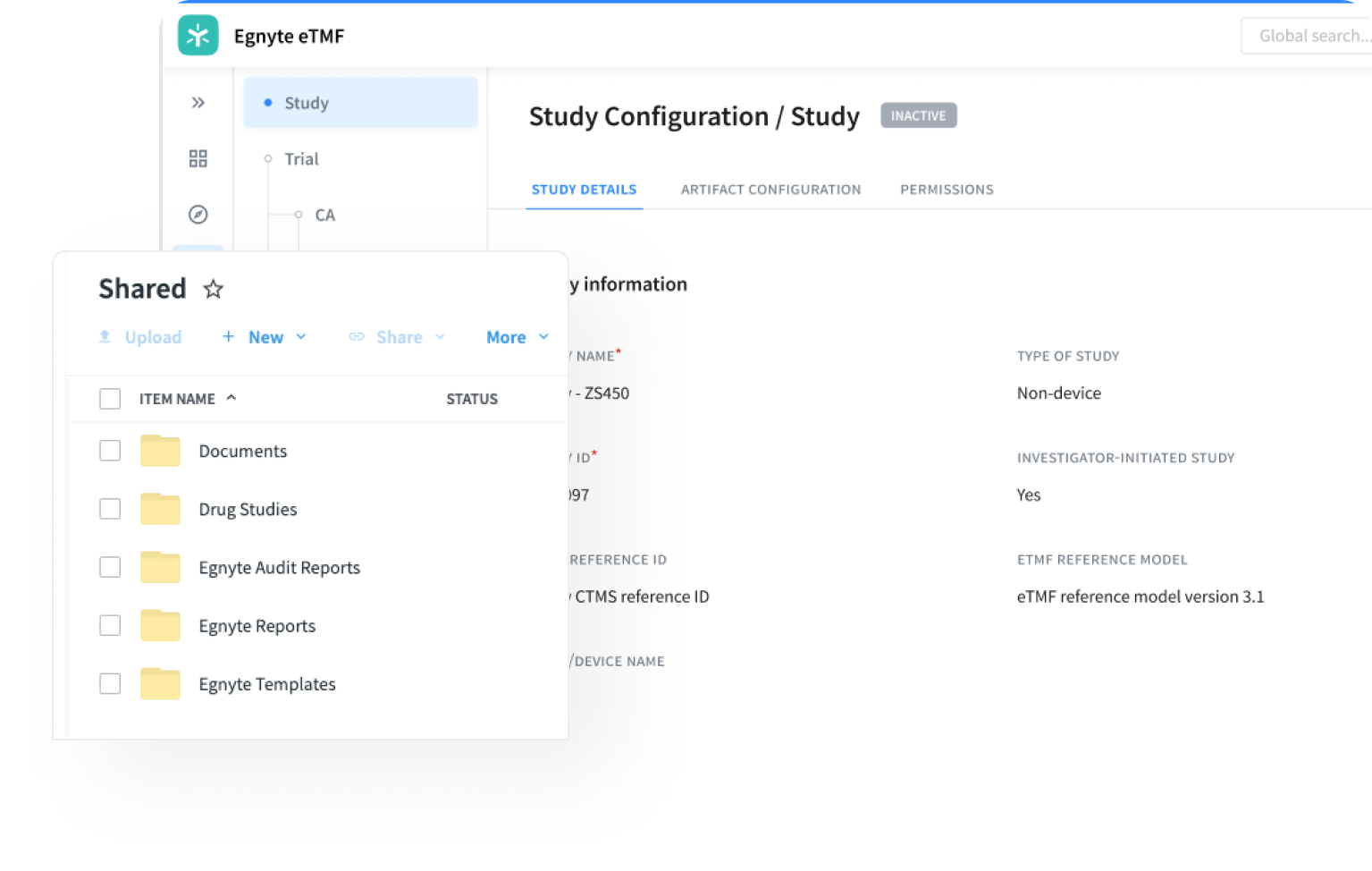Open the Share dropdown menu
Screen dimensions: 1372x871
pyautogui.click(x=398, y=337)
